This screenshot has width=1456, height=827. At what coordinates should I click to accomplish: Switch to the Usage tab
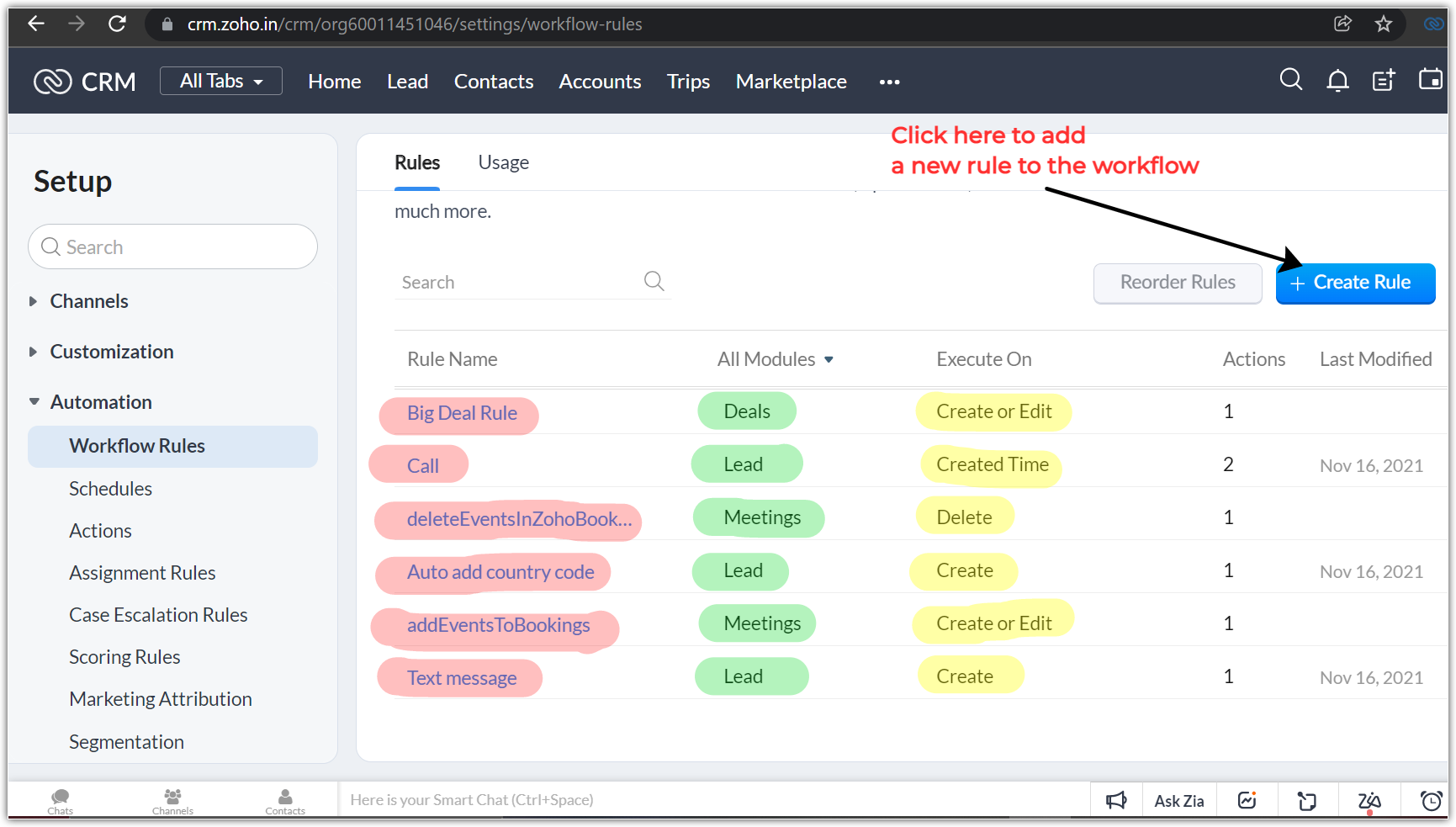(503, 162)
